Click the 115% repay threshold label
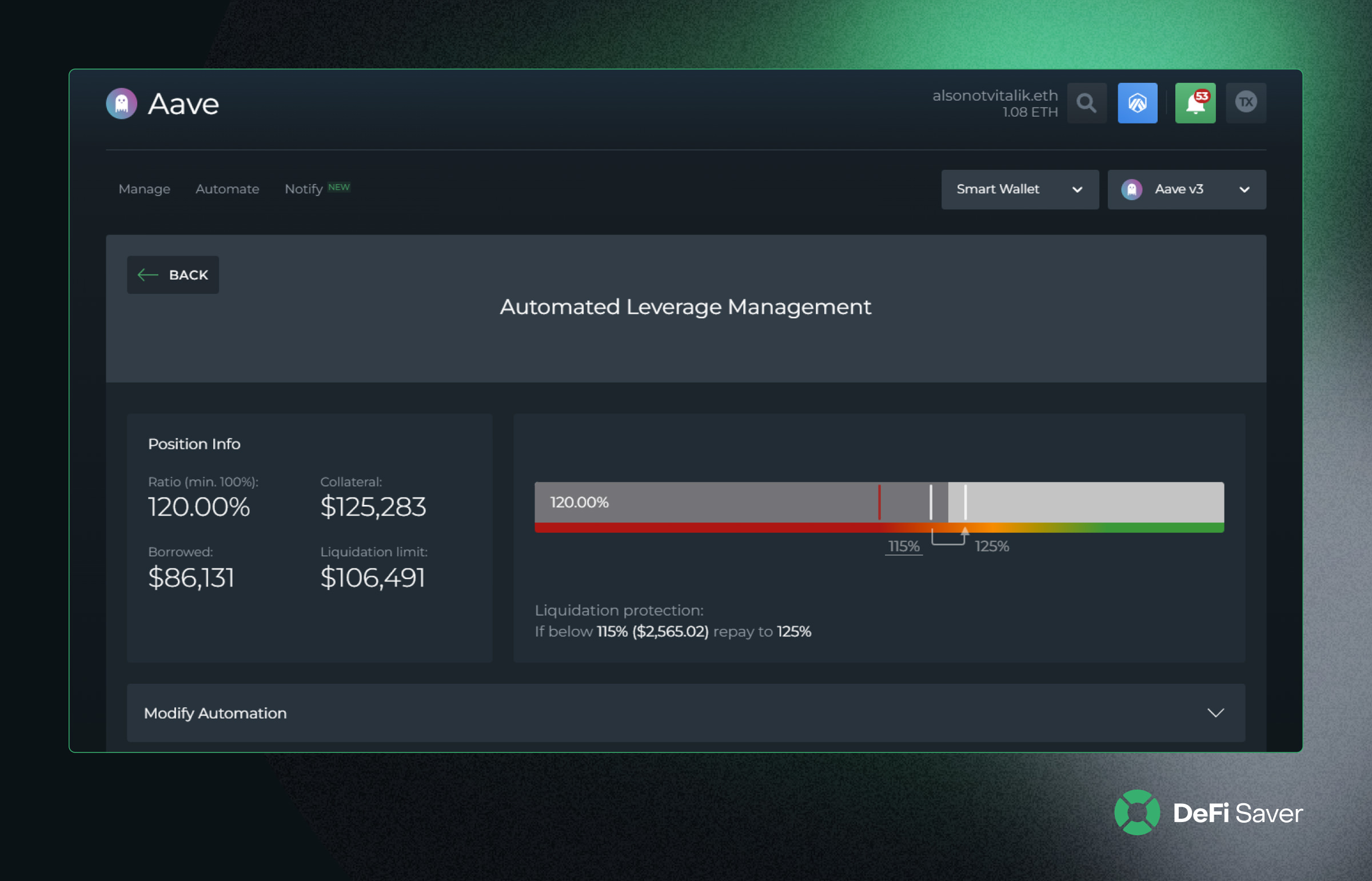This screenshot has height=881, width=1372. (x=904, y=547)
